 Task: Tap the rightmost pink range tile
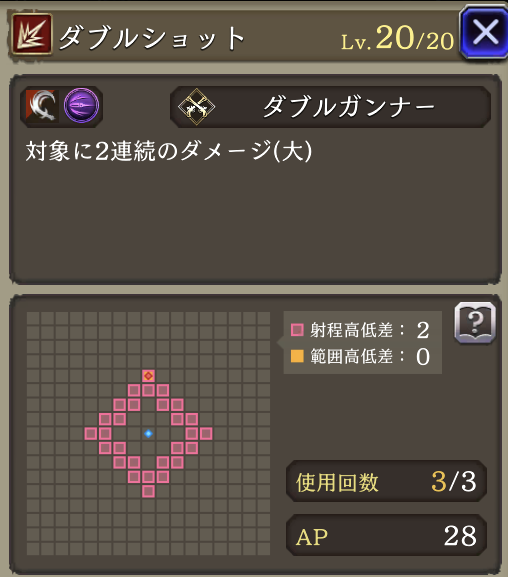click(x=206, y=433)
